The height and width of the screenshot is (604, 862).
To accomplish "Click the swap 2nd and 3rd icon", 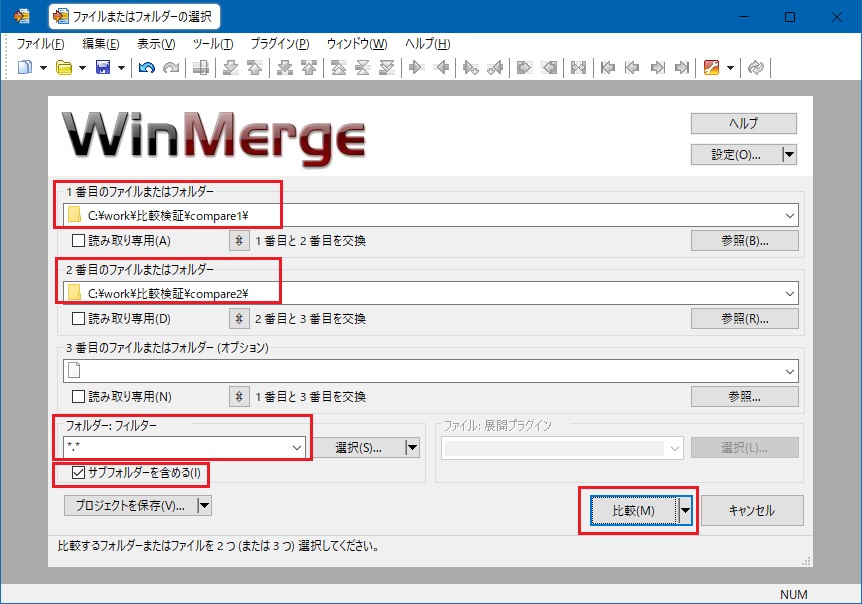I will pyautogui.click(x=239, y=318).
